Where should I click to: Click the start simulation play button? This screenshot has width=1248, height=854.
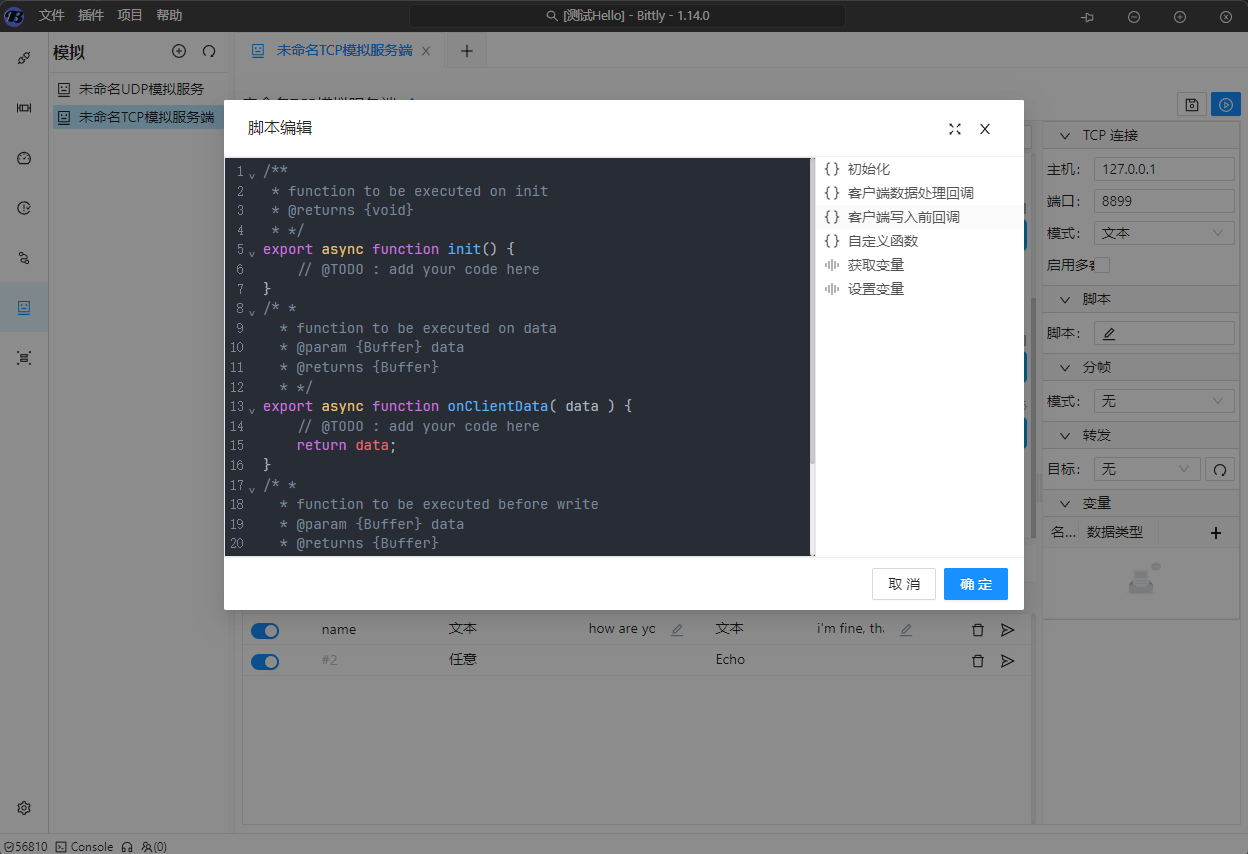coord(1225,104)
